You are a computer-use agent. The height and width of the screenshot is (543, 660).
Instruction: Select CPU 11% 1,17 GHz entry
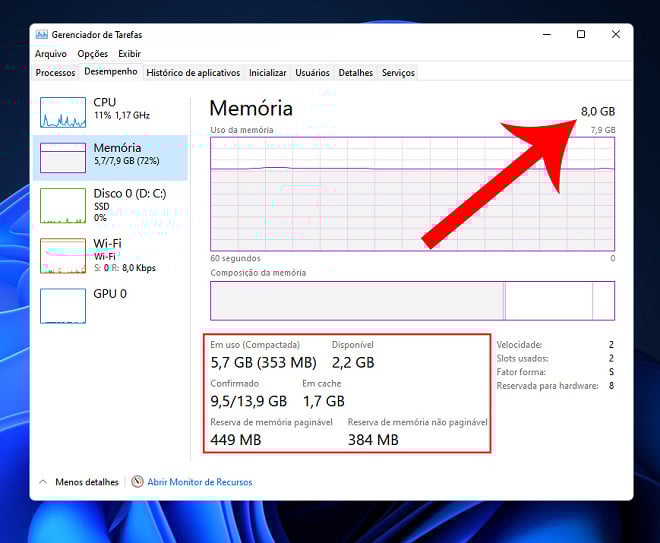pos(110,112)
